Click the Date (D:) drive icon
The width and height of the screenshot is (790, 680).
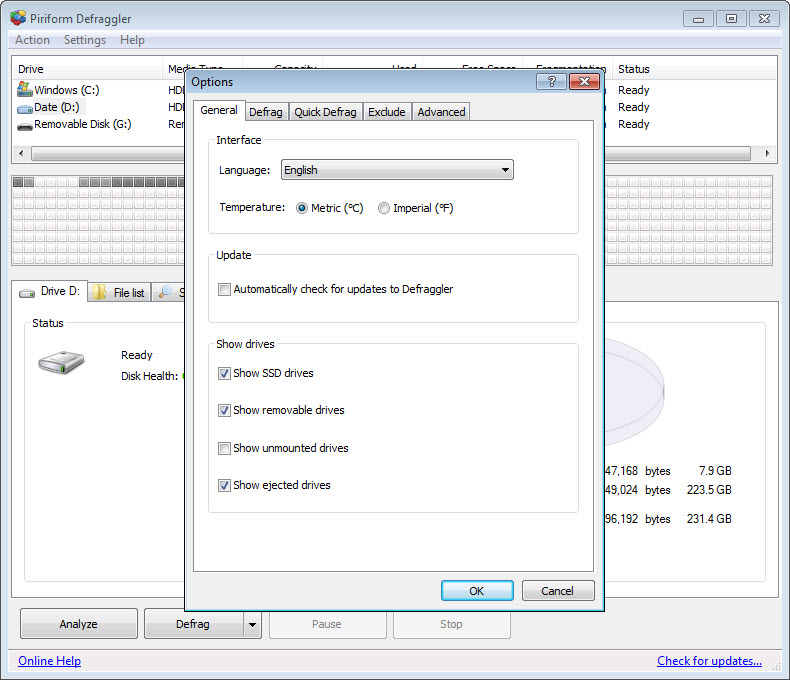coord(25,108)
